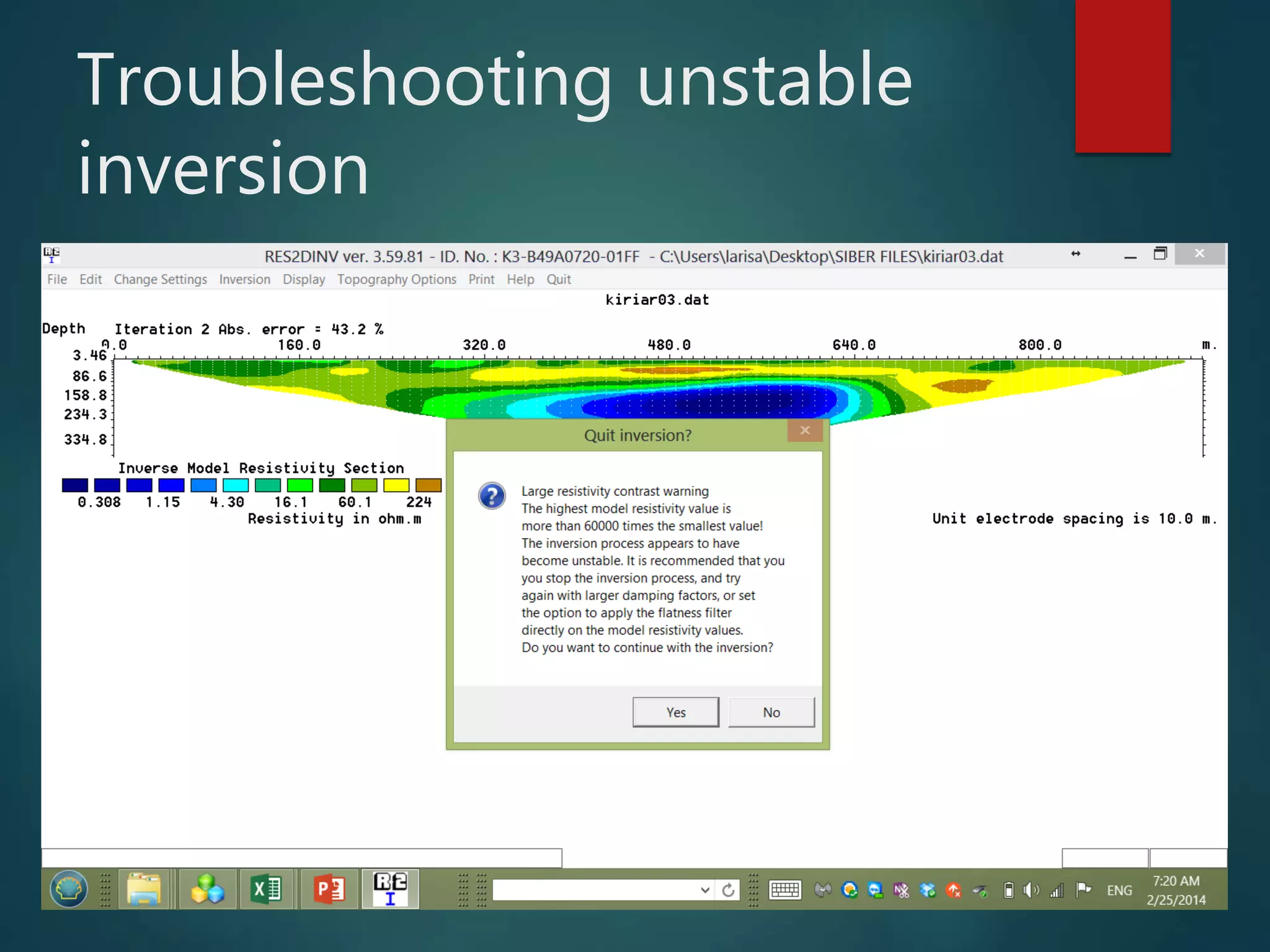1270x952 pixels.
Task: Open the Inversion menu
Action: [x=244, y=280]
